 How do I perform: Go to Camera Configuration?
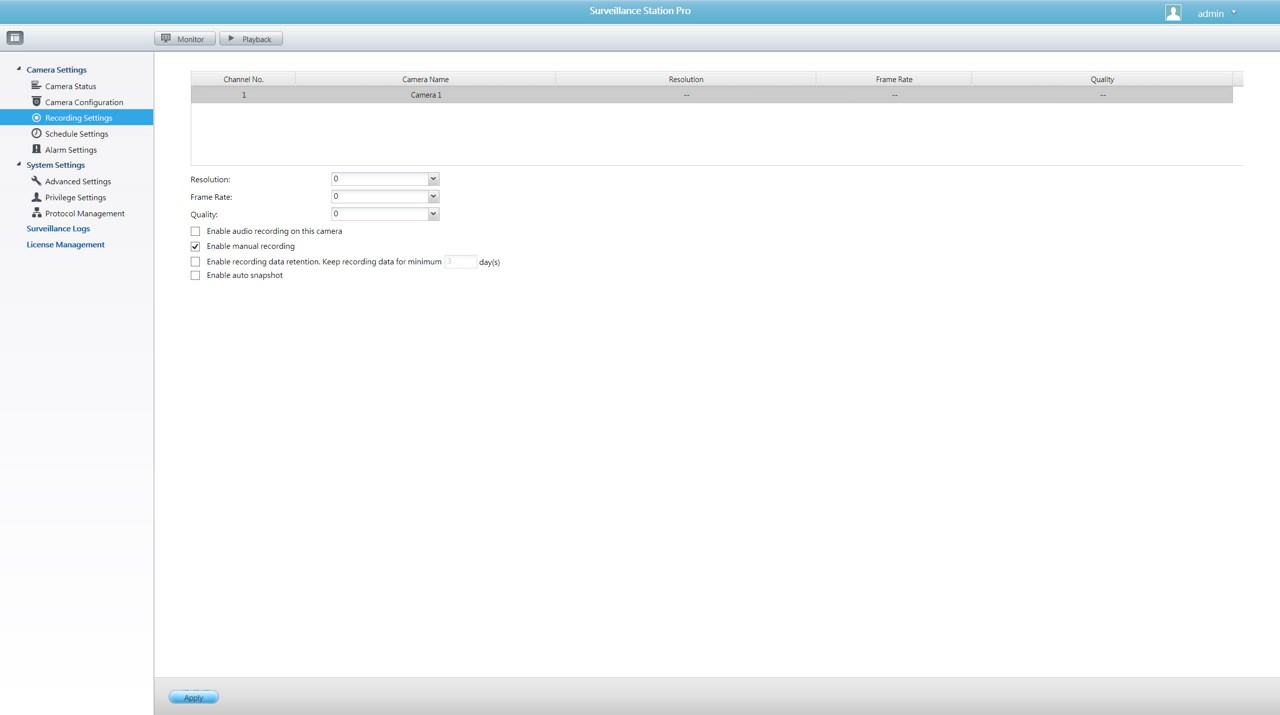pyautogui.click(x=84, y=102)
